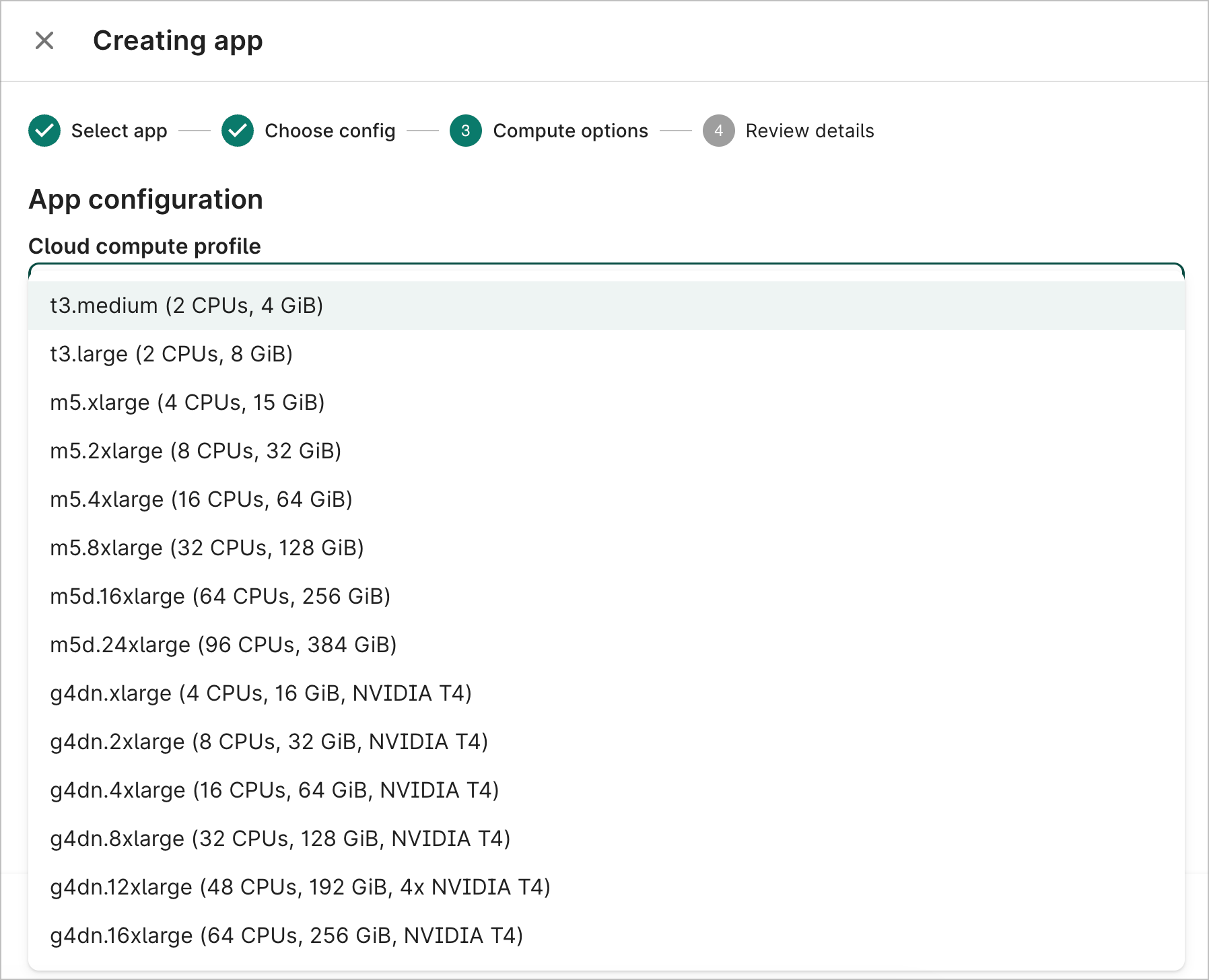Go to Review details step label
The width and height of the screenshot is (1209, 980).
809,131
